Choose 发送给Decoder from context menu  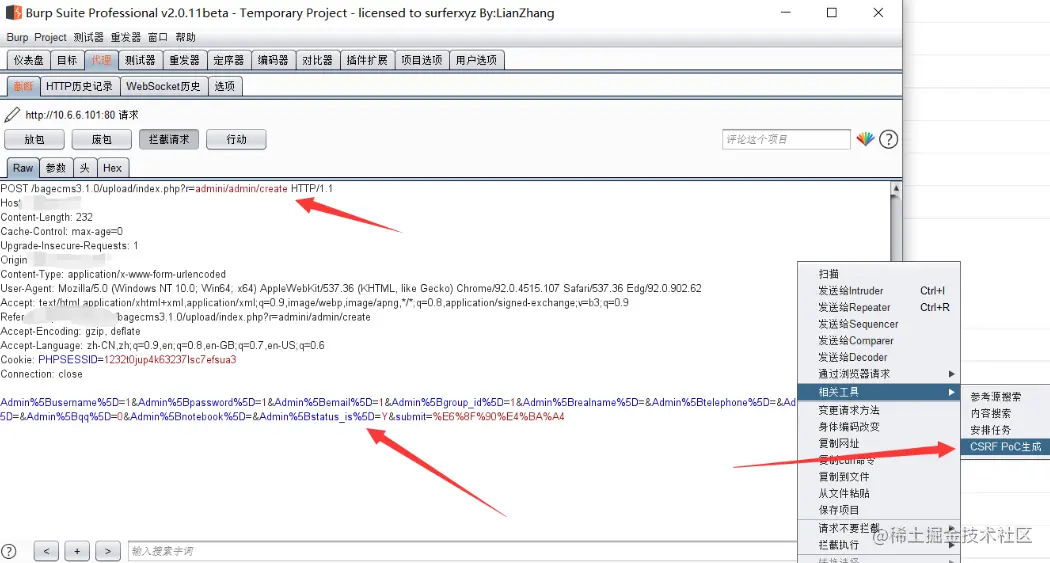click(x=879, y=357)
